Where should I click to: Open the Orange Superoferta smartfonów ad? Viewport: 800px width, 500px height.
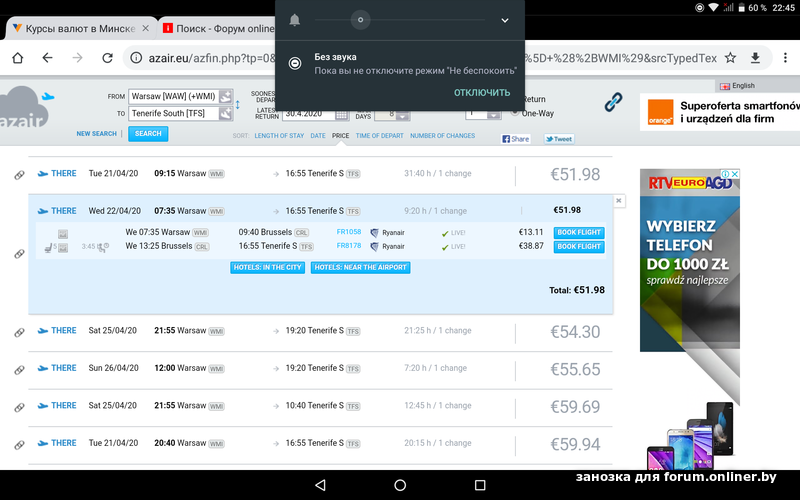720,112
